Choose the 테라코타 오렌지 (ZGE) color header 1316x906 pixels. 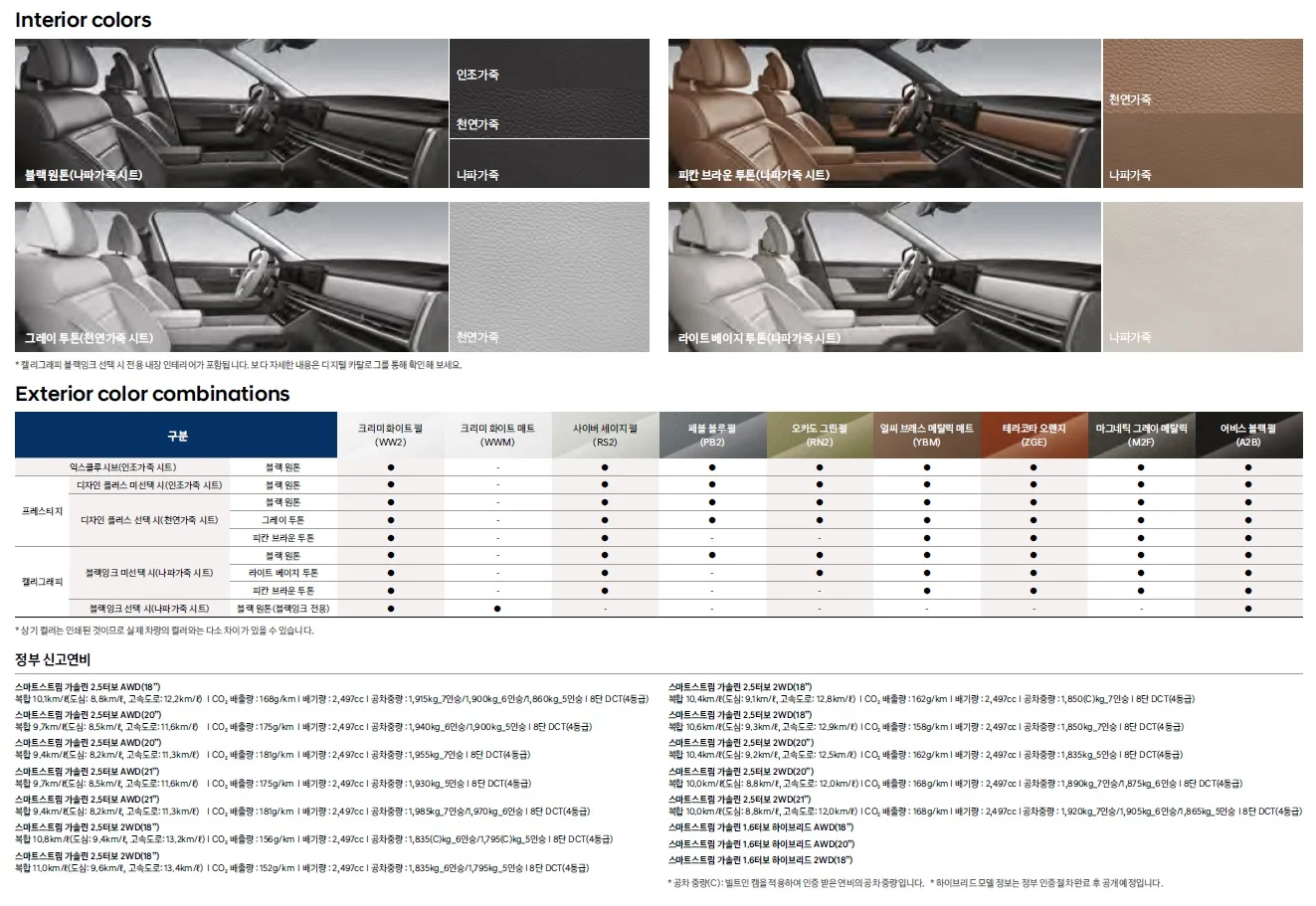coord(1034,435)
